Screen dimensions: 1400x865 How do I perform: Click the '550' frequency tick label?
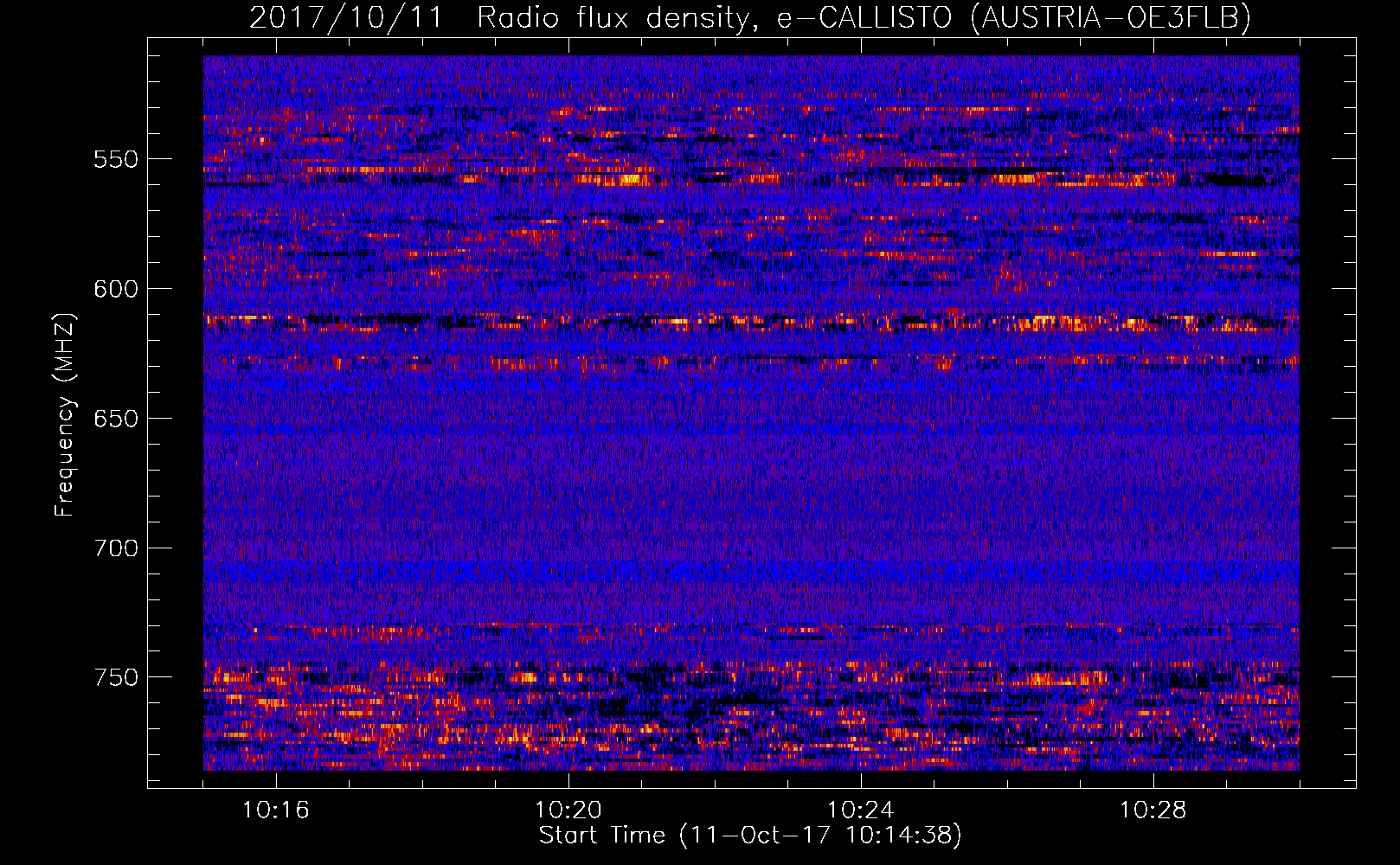click(x=116, y=159)
